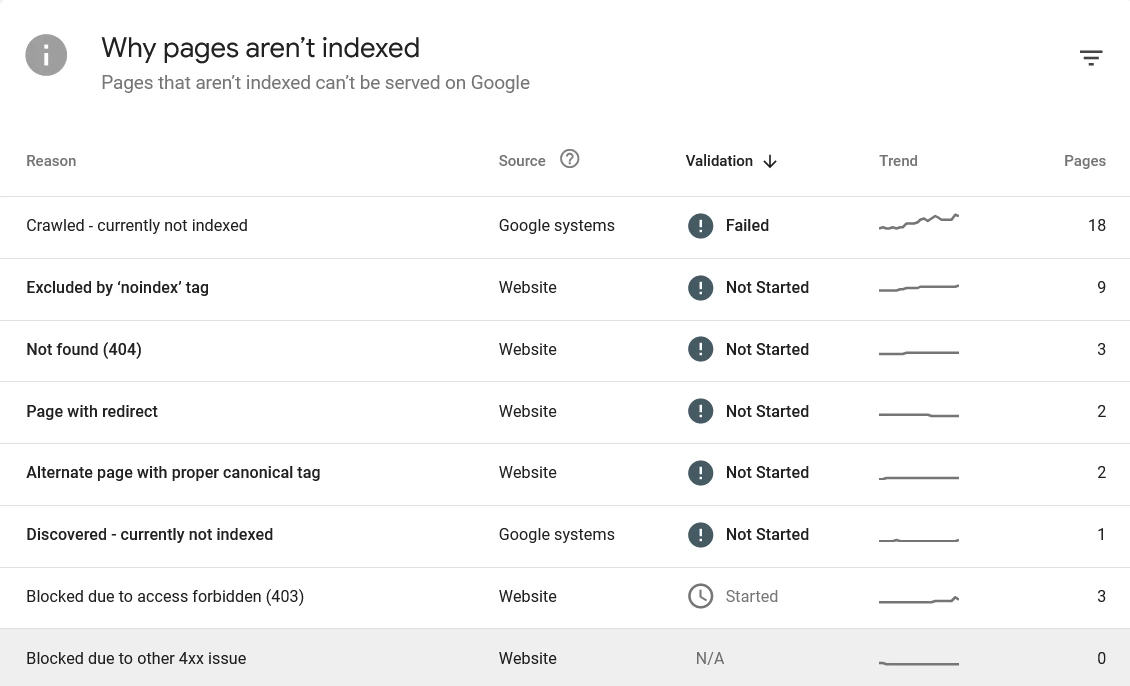Open the 'Page with redirect' reason

point(92,411)
